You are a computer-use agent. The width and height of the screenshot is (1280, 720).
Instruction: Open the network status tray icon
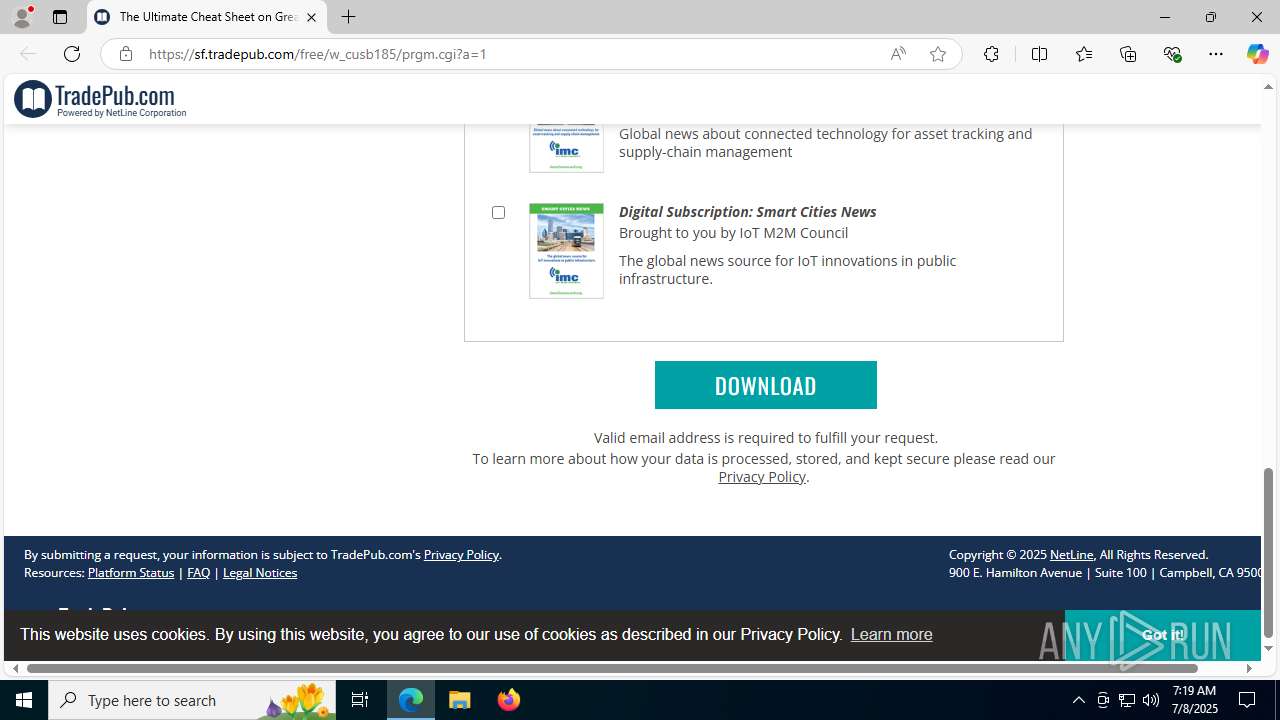[1127, 700]
